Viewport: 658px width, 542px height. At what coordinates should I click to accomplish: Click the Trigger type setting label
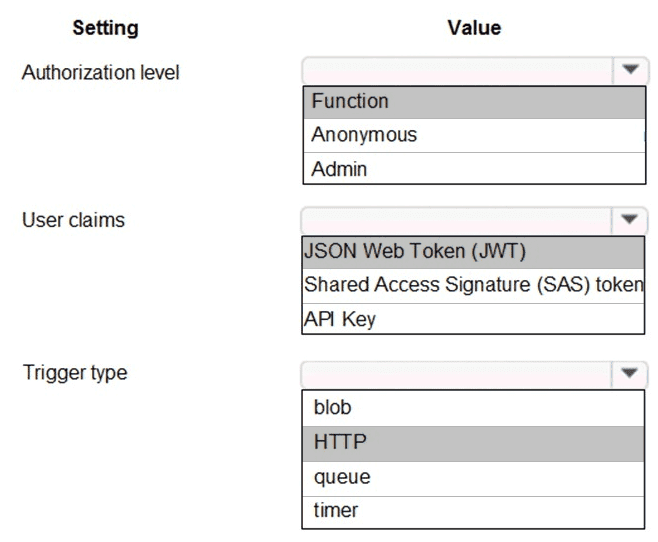(x=75, y=373)
